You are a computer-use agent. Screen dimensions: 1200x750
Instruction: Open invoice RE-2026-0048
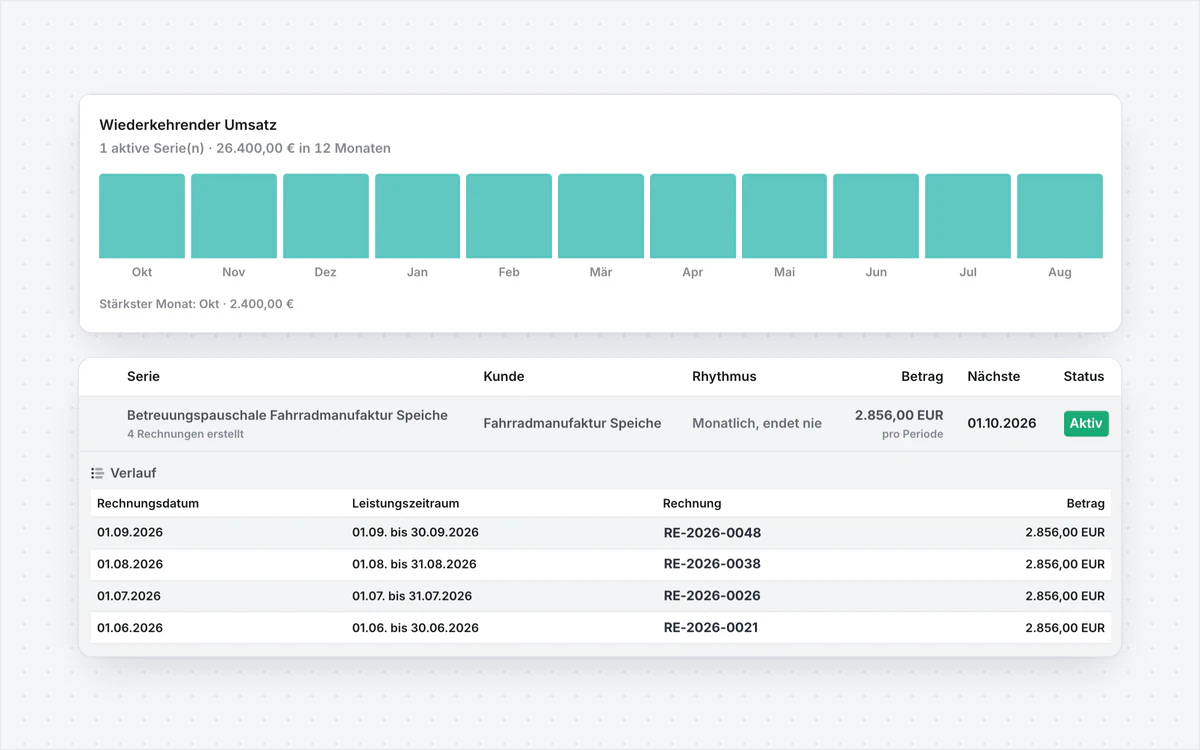click(712, 533)
